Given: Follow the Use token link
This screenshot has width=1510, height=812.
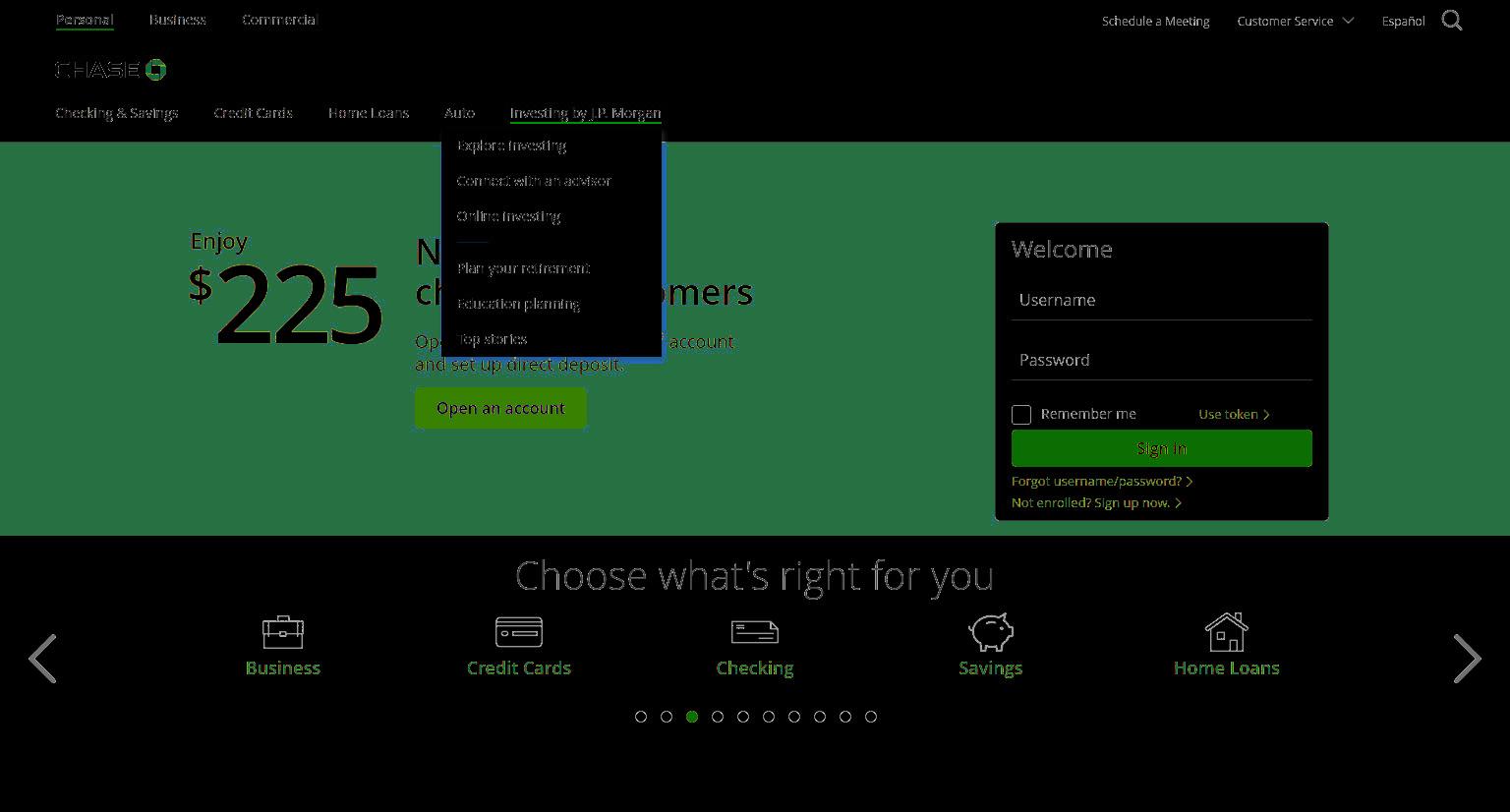Looking at the screenshot, I should point(1234,414).
